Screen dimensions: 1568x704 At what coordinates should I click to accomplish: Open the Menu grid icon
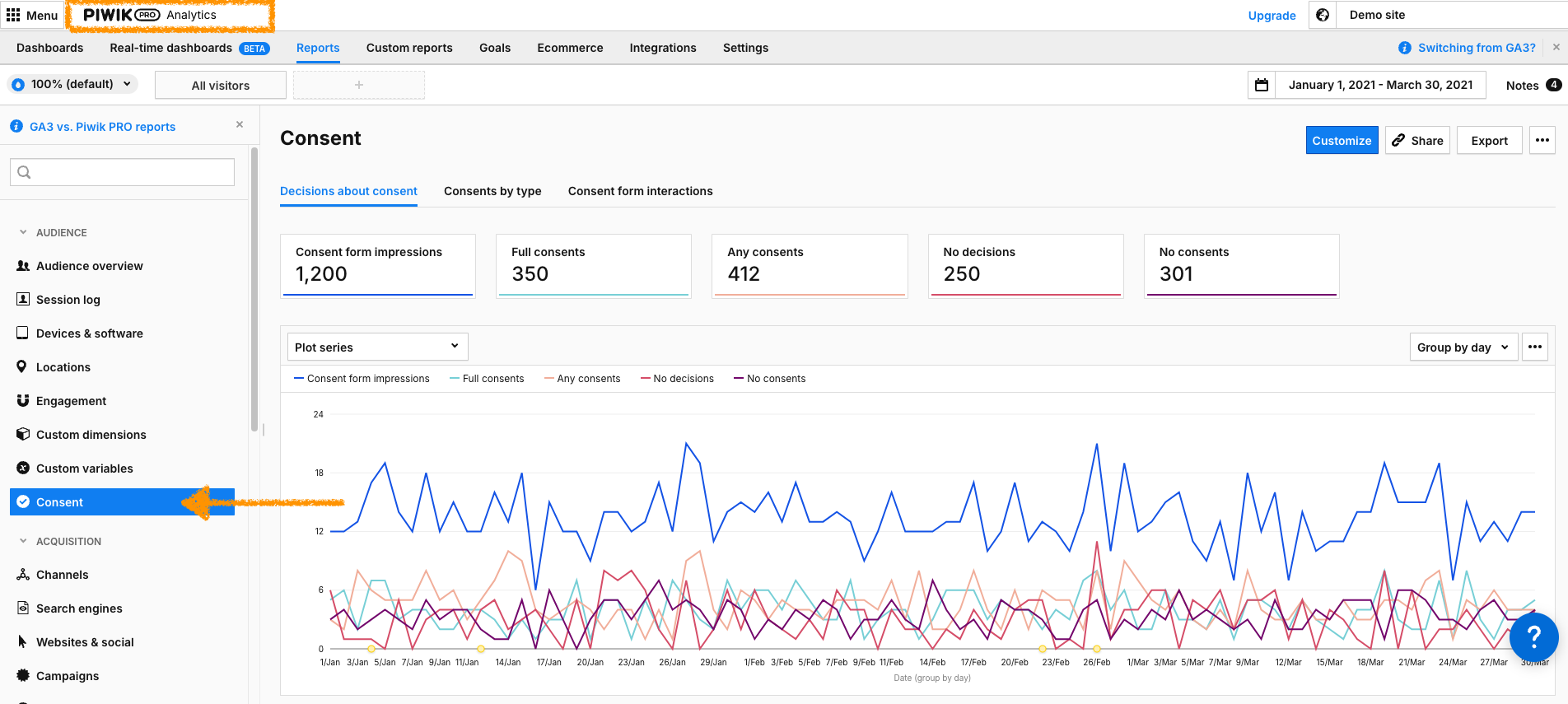coord(13,15)
